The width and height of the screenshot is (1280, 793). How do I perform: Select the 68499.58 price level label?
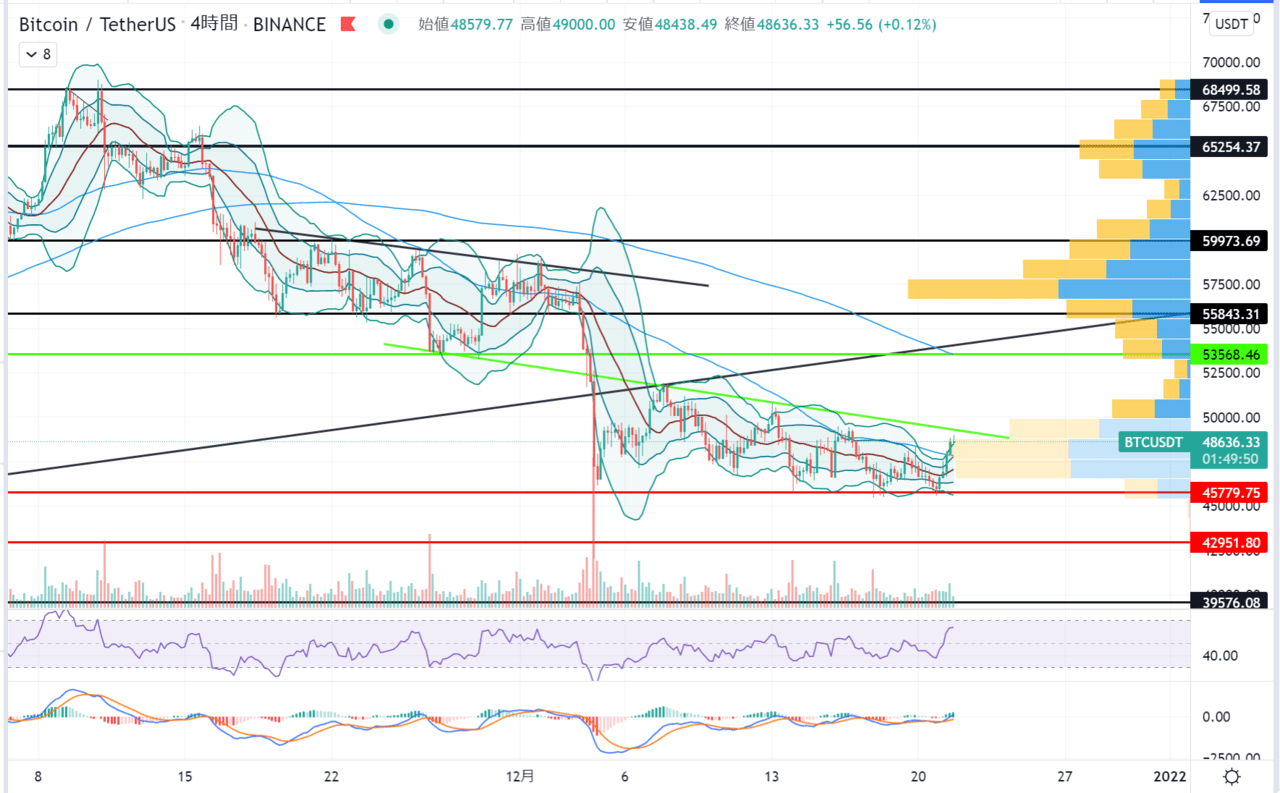1230,90
